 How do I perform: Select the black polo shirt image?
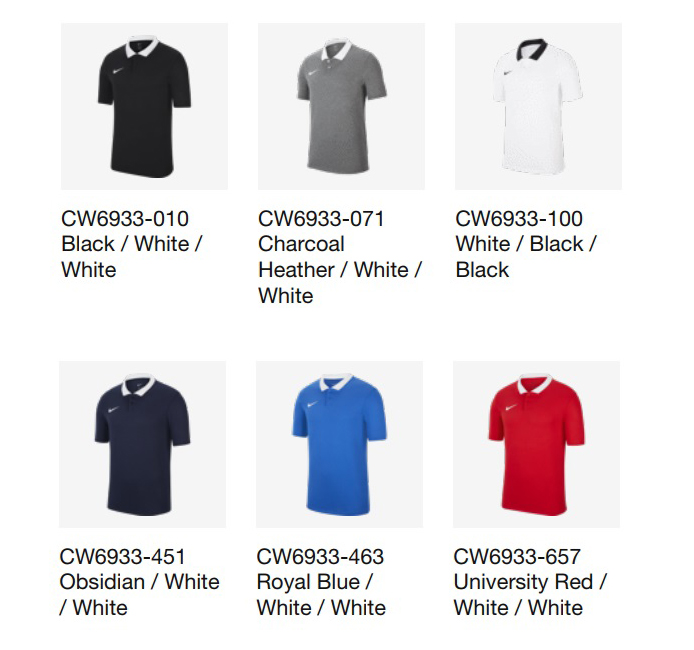click(144, 107)
